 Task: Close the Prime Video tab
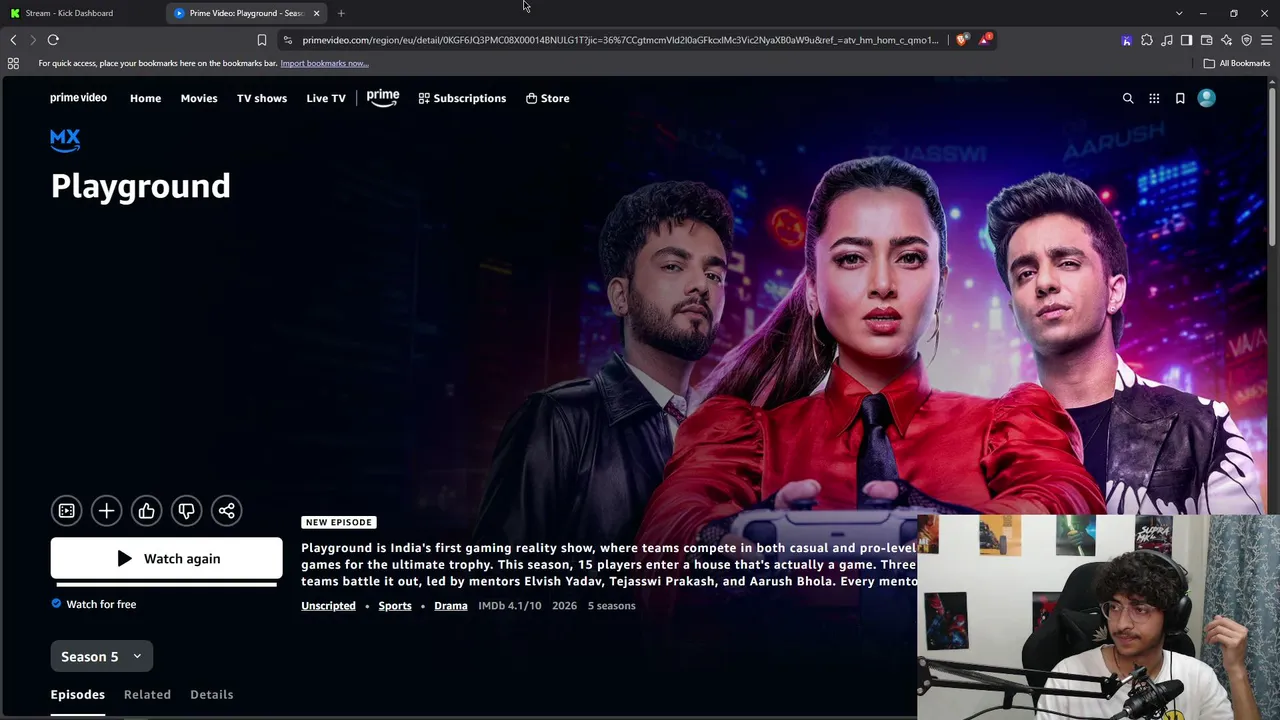pyautogui.click(x=316, y=13)
